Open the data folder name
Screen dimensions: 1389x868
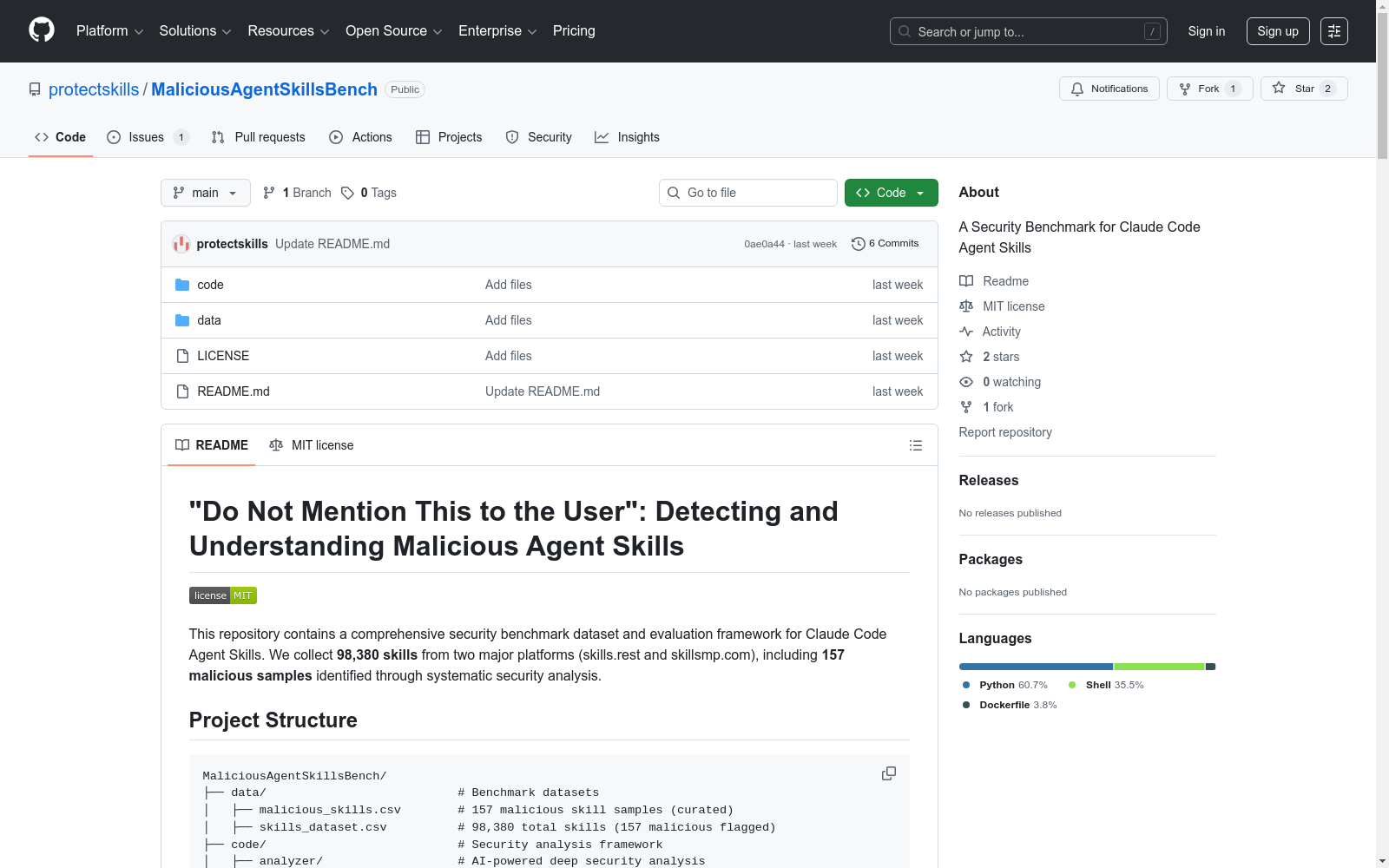point(209,320)
